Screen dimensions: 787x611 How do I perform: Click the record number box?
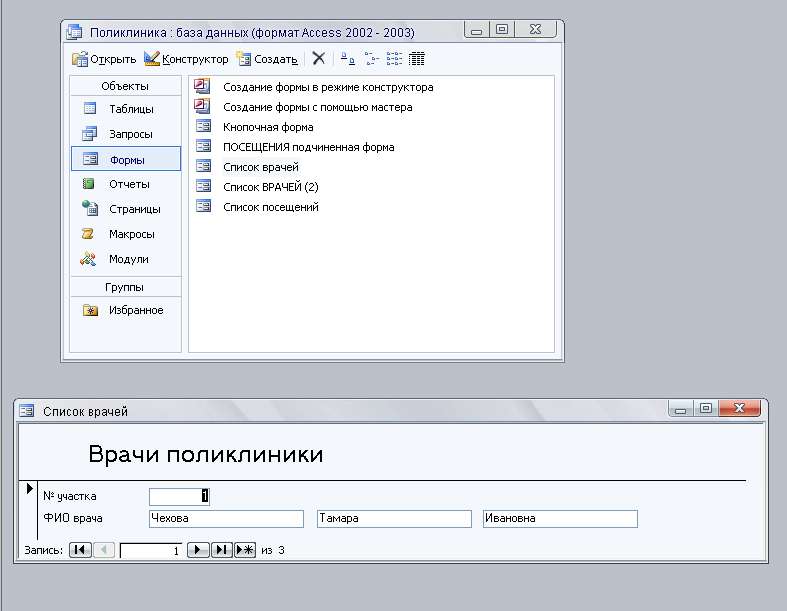click(x=151, y=551)
